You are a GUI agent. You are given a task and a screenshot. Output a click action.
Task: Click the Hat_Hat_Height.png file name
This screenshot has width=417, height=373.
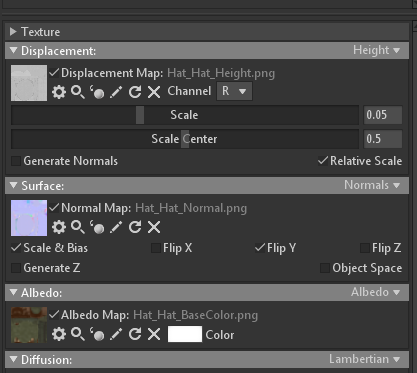click(221, 73)
